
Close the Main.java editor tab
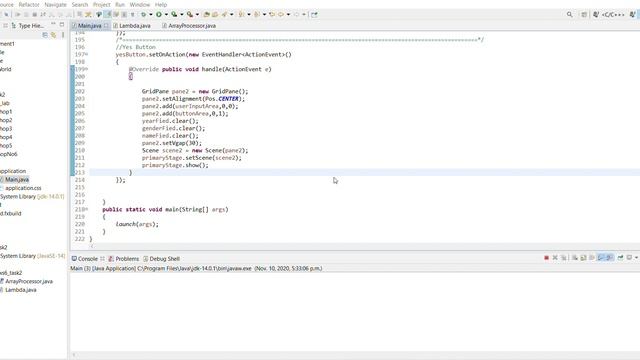(106, 25)
